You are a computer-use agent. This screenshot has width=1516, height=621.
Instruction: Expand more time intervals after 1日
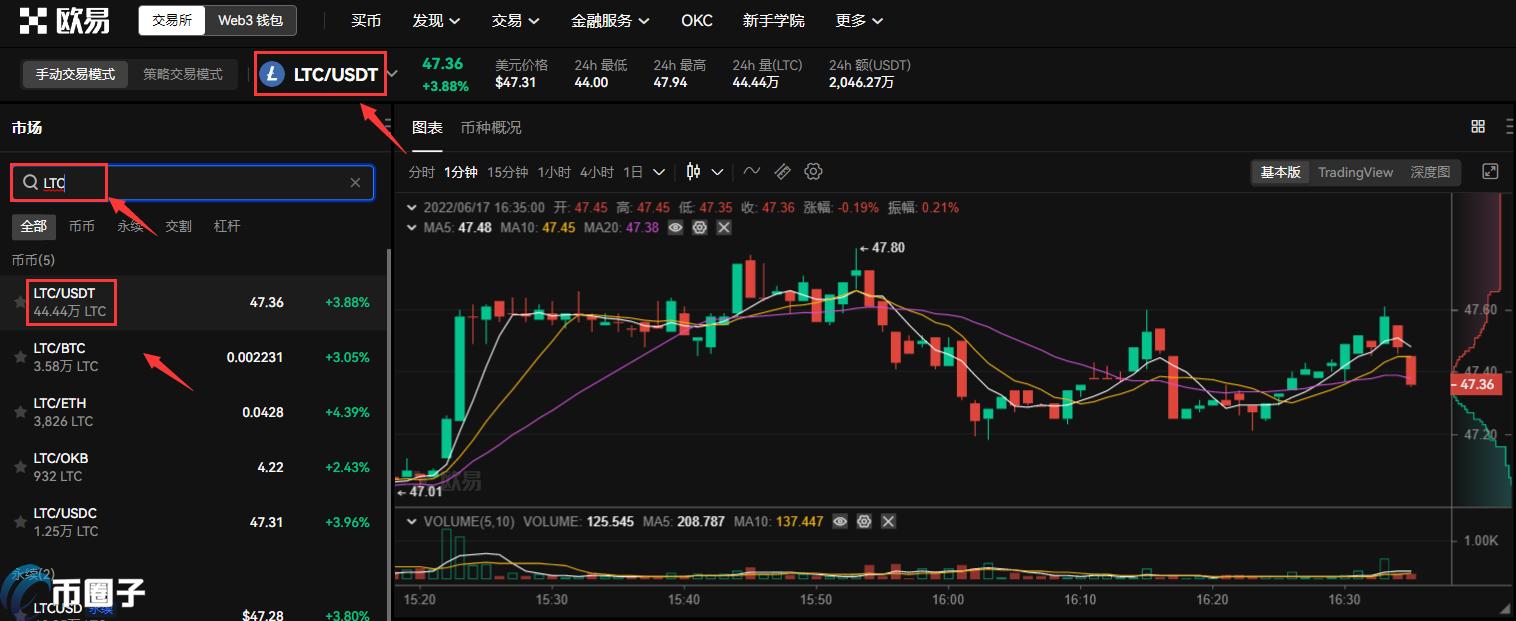(659, 172)
